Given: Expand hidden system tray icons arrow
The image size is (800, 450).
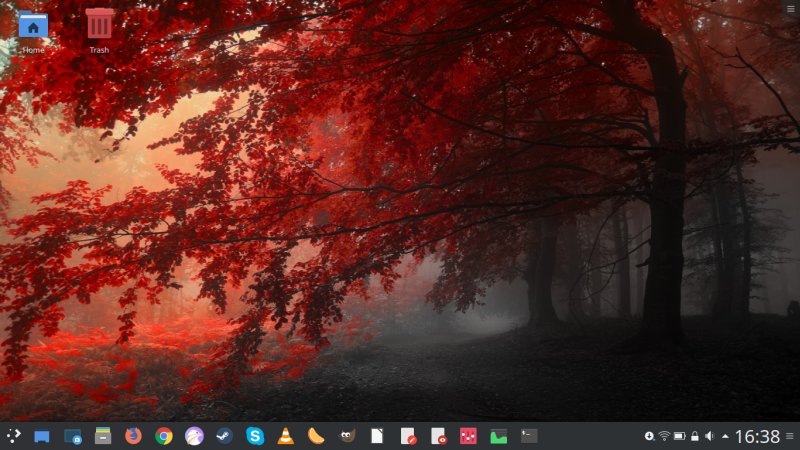Looking at the screenshot, I should [724, 436].
